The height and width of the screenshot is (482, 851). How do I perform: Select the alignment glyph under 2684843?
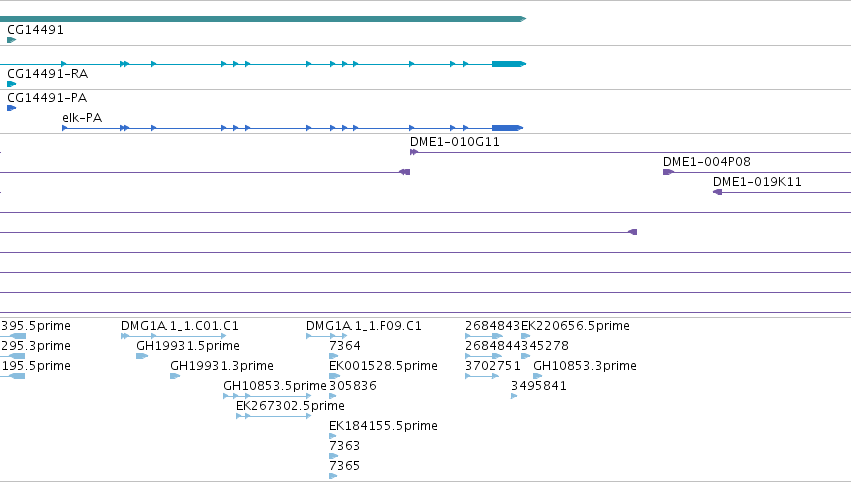pyautogui.click(x=484, y=336)
